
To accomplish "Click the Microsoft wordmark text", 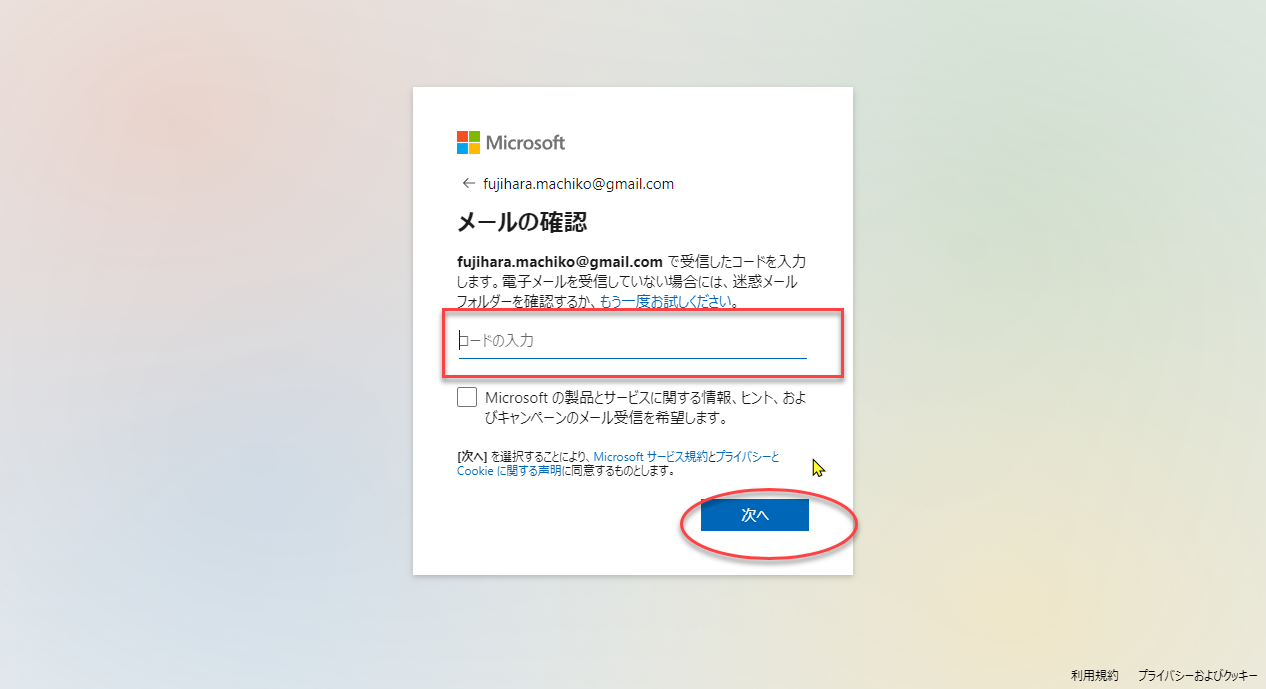I will click(x=525, y=143).
